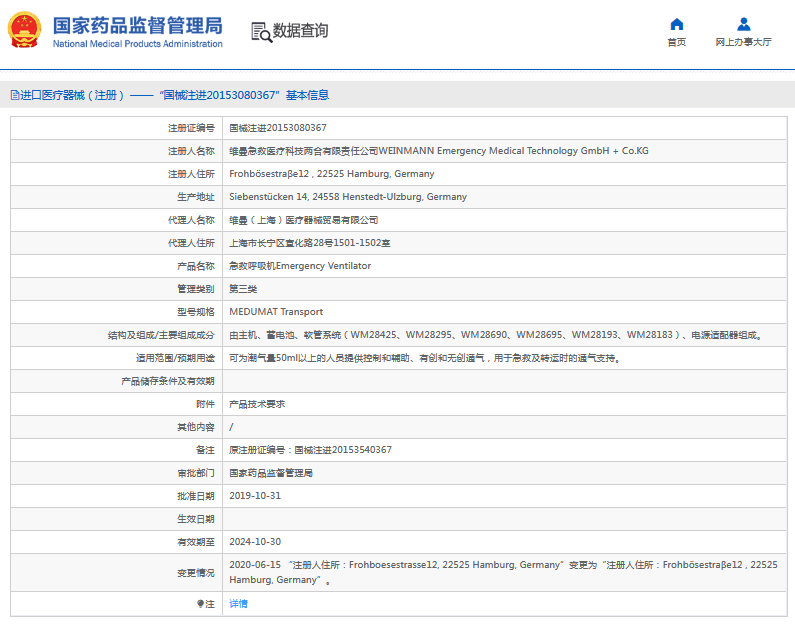
Task: Click the 结构及组成/主要组成成分 label
Action: click(x=161, y=335)
